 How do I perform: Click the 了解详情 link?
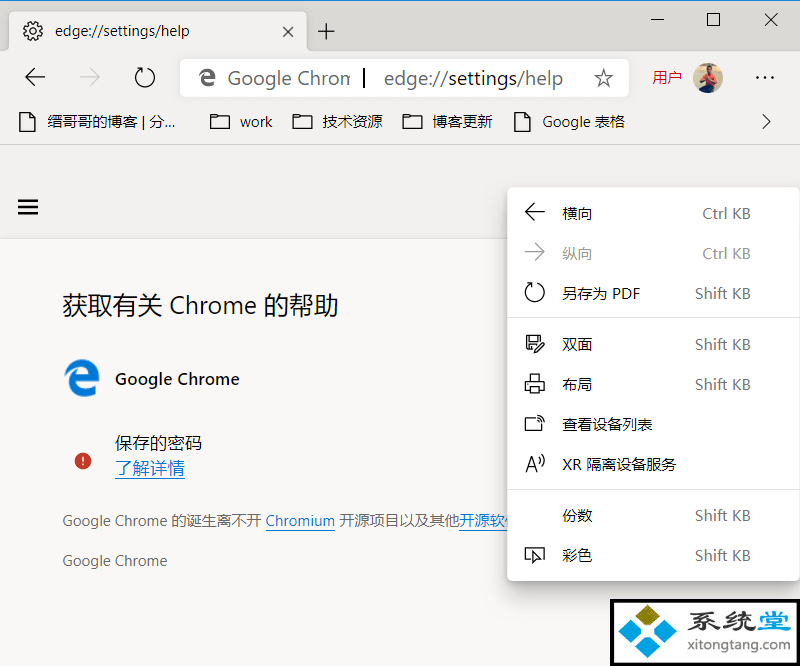pos(150,468)
